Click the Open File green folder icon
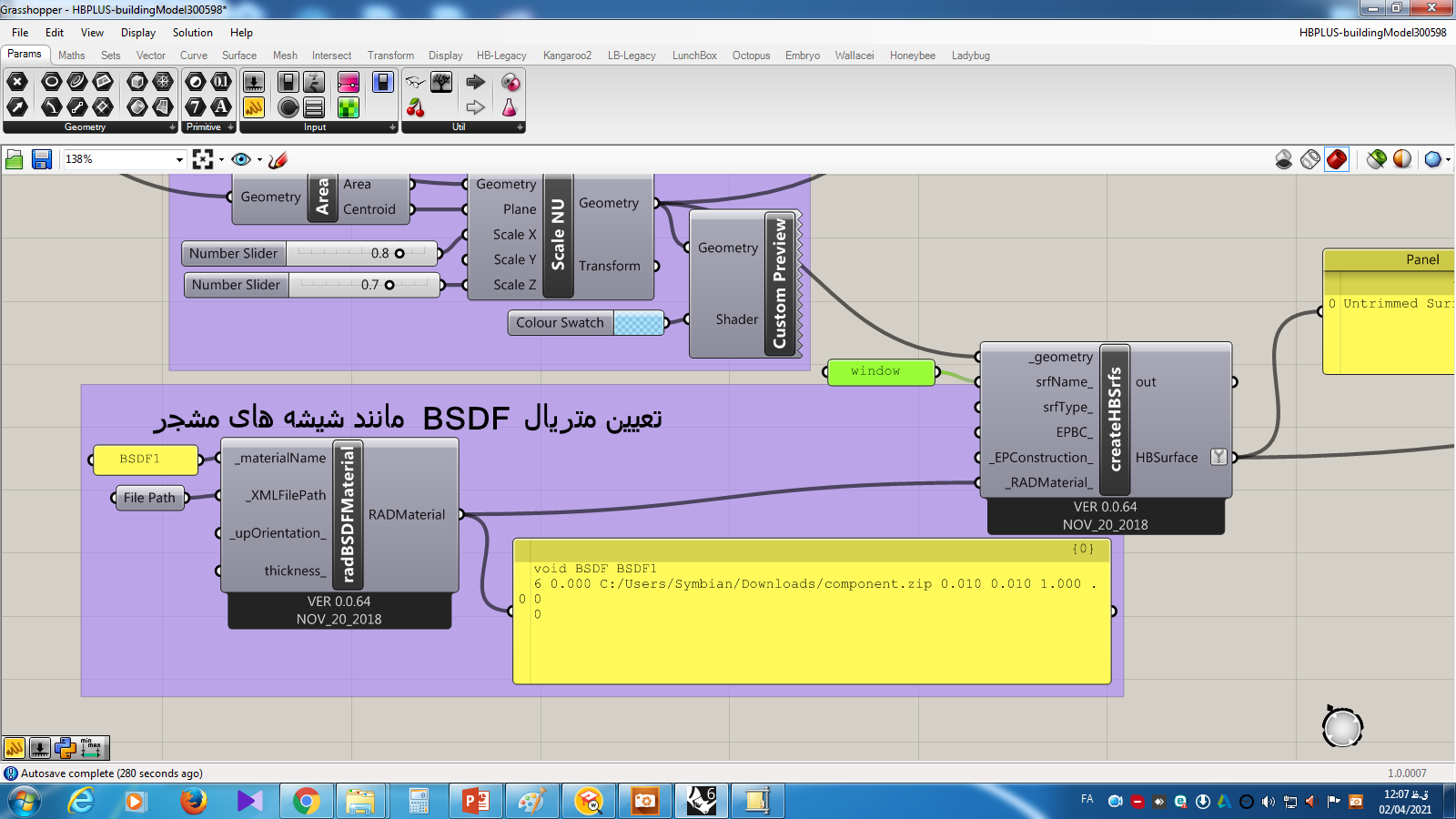This screenshot has width=1456, height=819. tap(15, 159)
